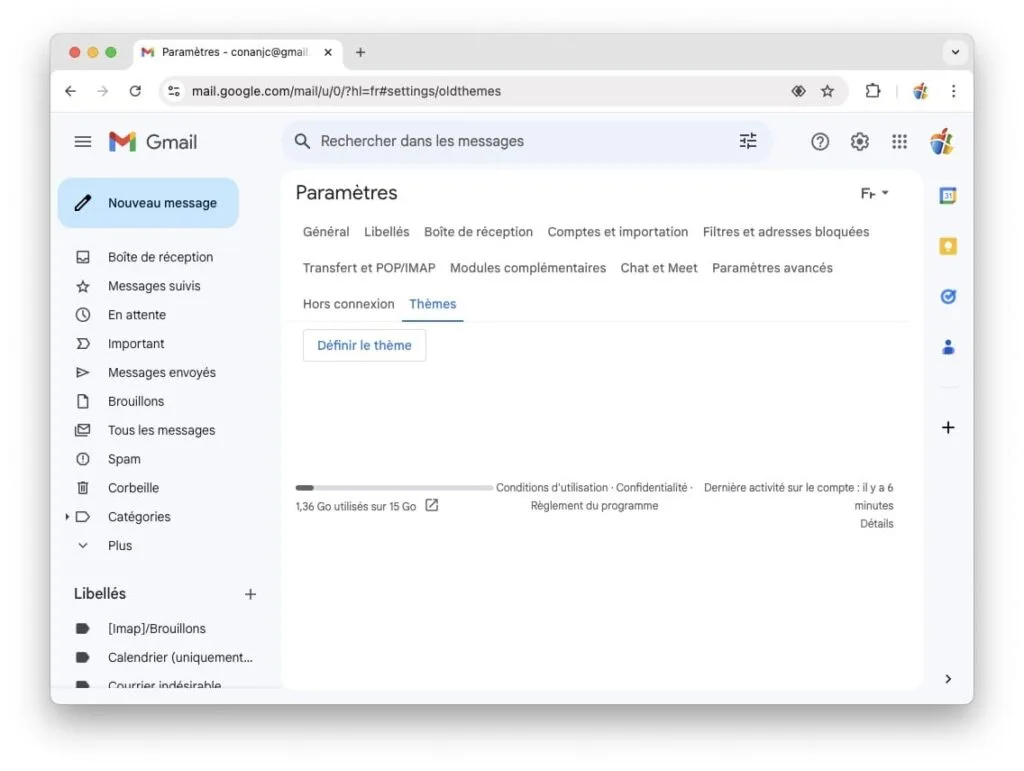This screenshot has width=1024, height=771.
Task: Select the Thèmes tab
Action: click(432, 304)
